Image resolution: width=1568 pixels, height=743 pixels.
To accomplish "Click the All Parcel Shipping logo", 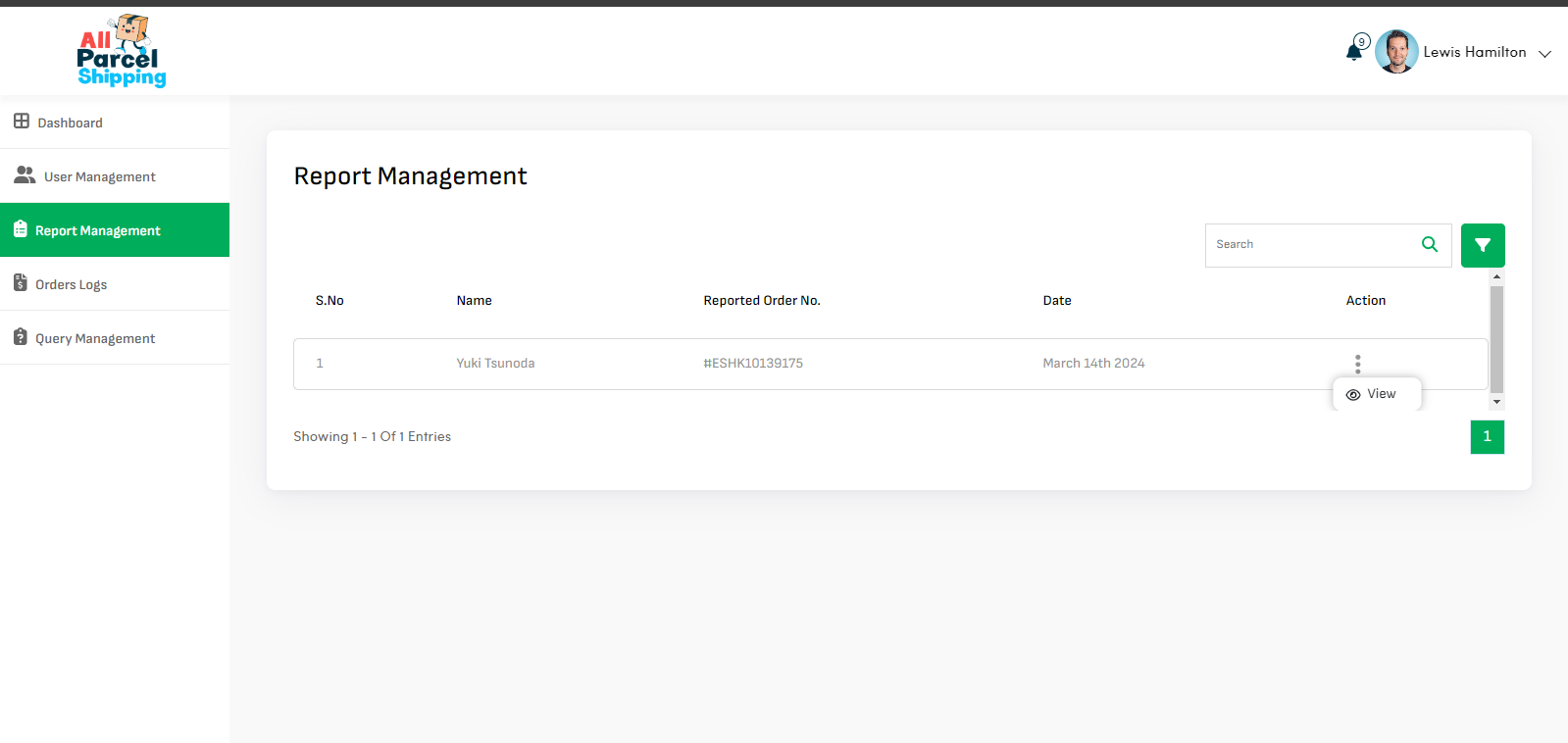I will [x=121, y=51].
